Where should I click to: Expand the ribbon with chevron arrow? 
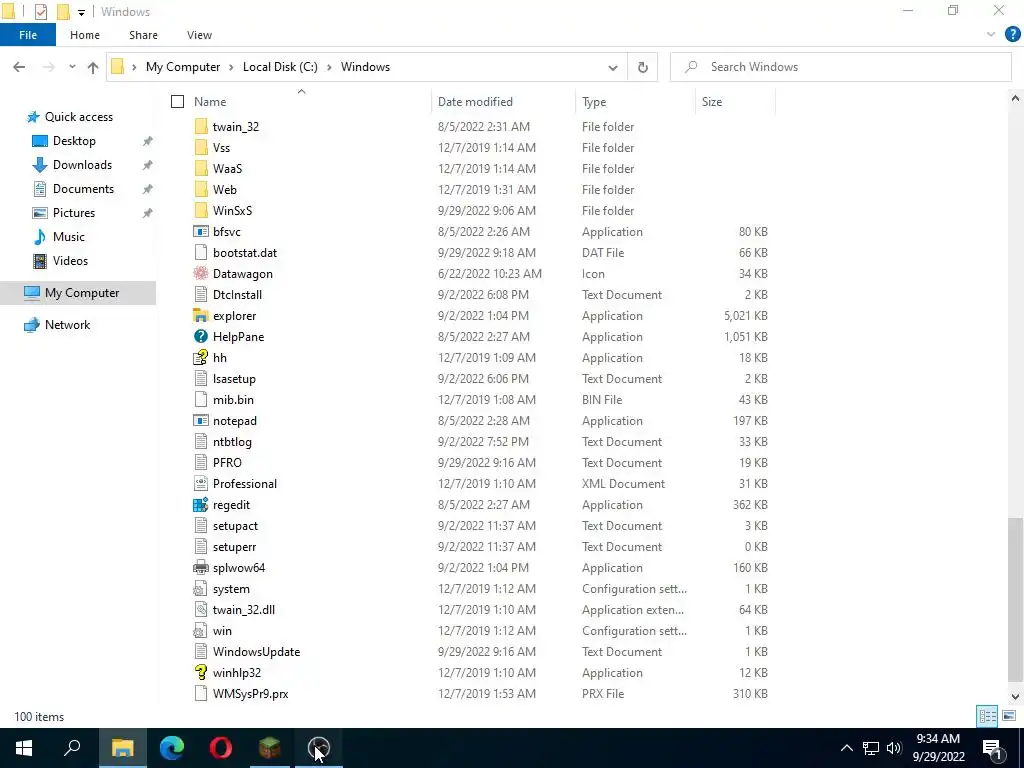click(991, 35)
